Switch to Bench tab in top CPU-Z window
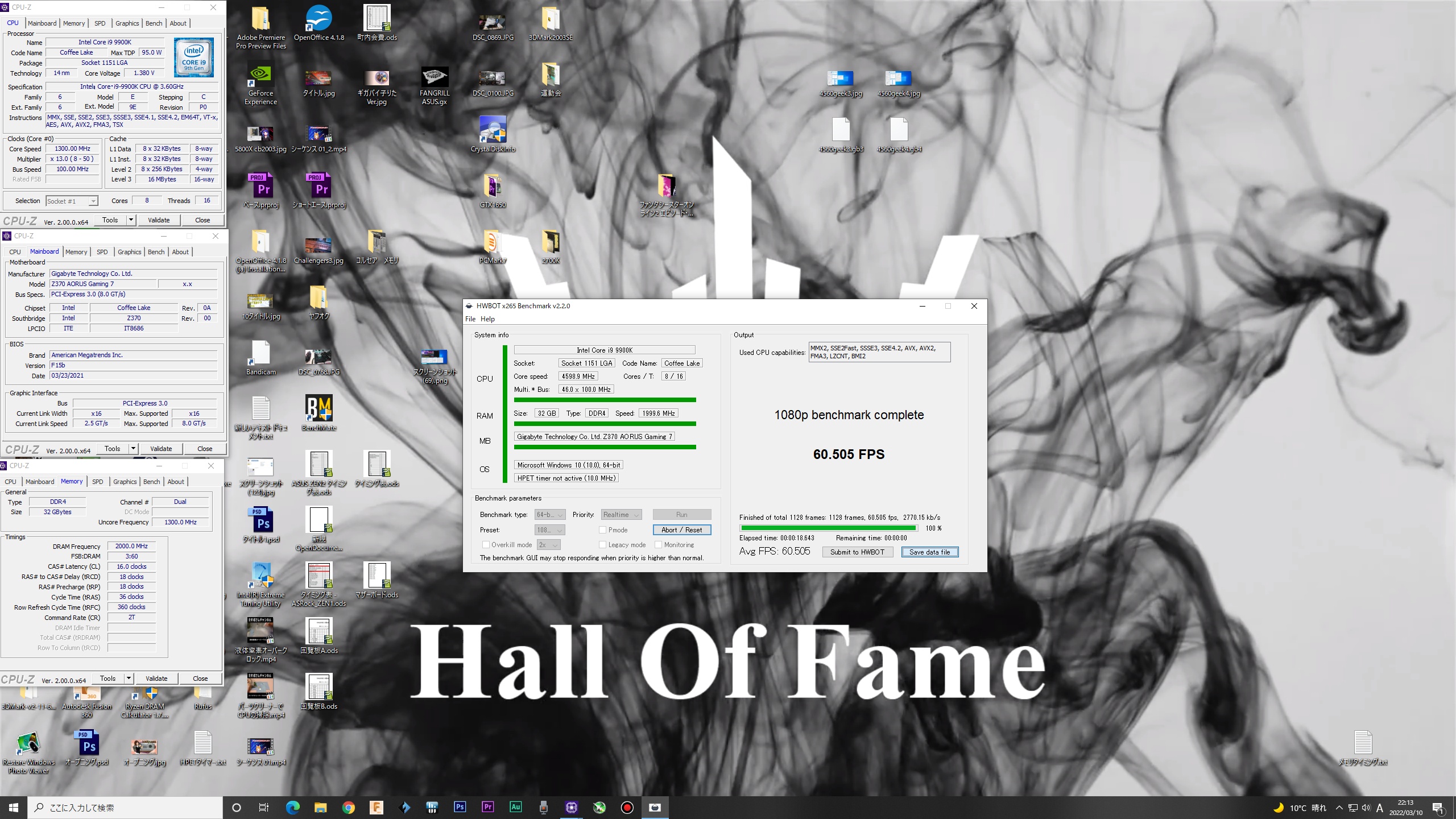The image size is (1456, 819). [x=154, y=23]
